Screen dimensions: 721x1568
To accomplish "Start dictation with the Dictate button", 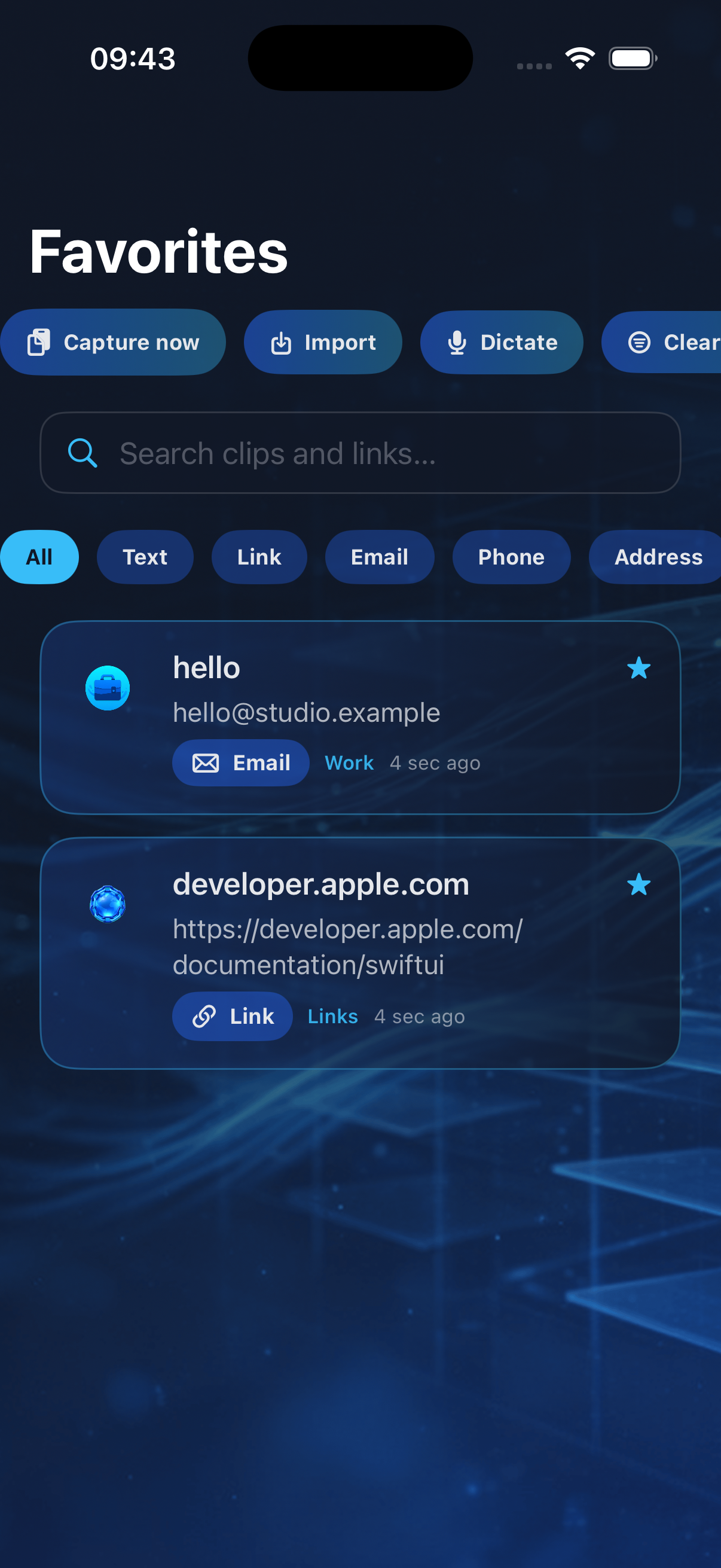I will [502, 342].
